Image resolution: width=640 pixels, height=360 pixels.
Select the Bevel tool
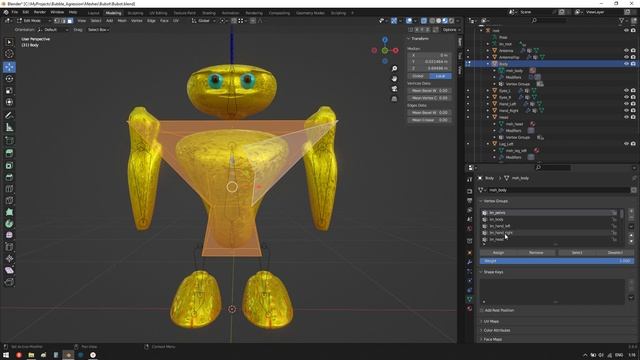tap(9, 177)
